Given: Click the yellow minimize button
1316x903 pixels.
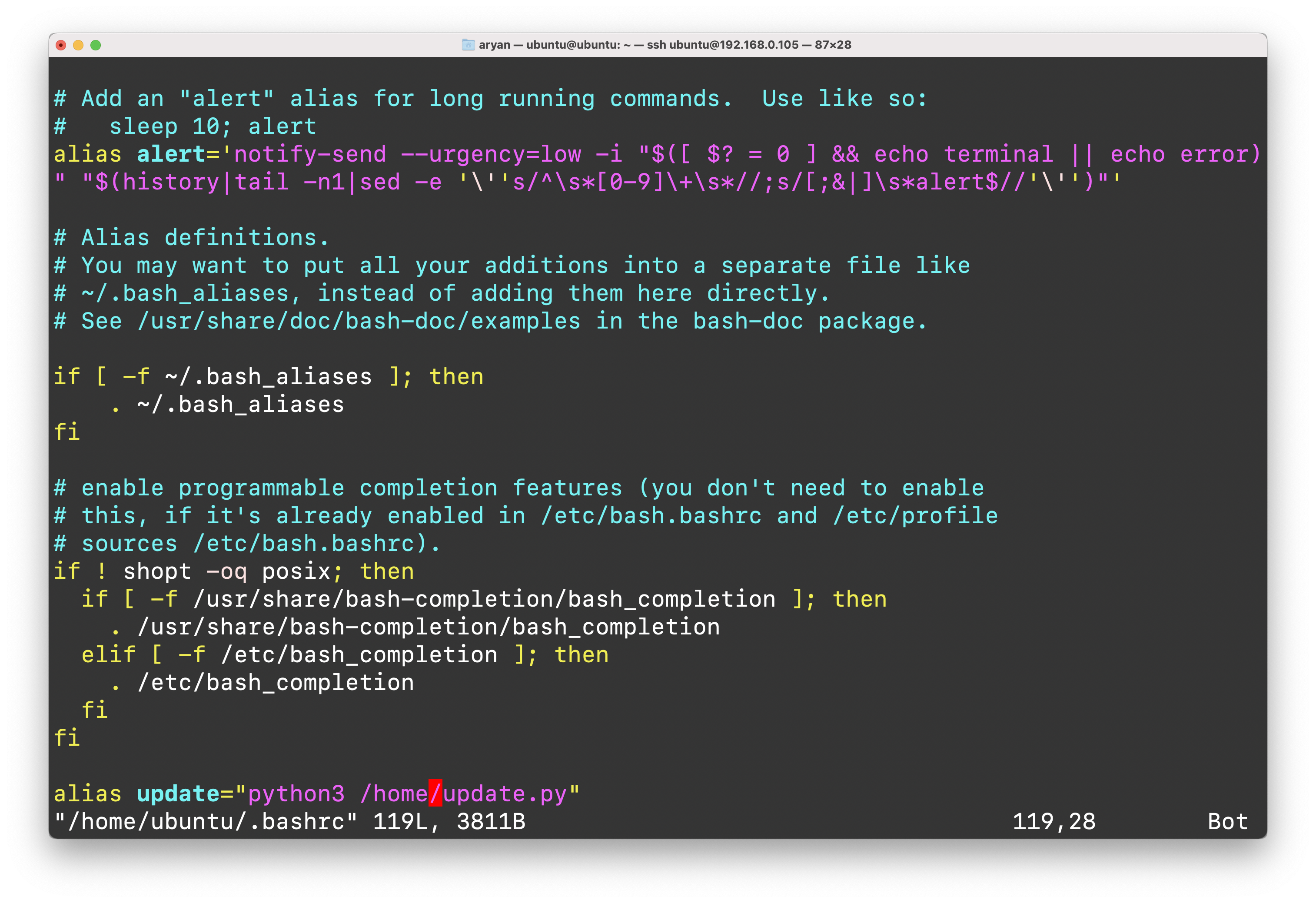Looking at the screenshot, I should click(78, 45).
